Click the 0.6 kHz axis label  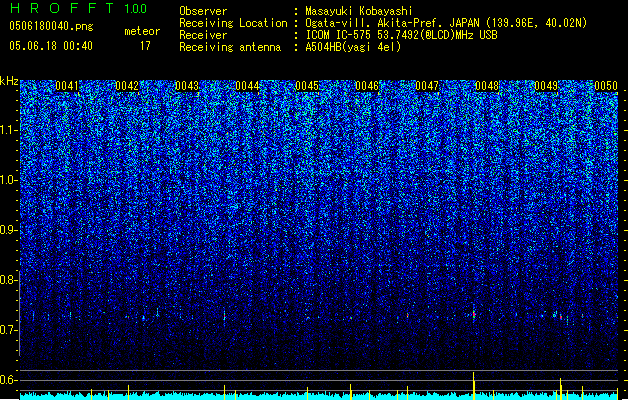pos(8,380)
